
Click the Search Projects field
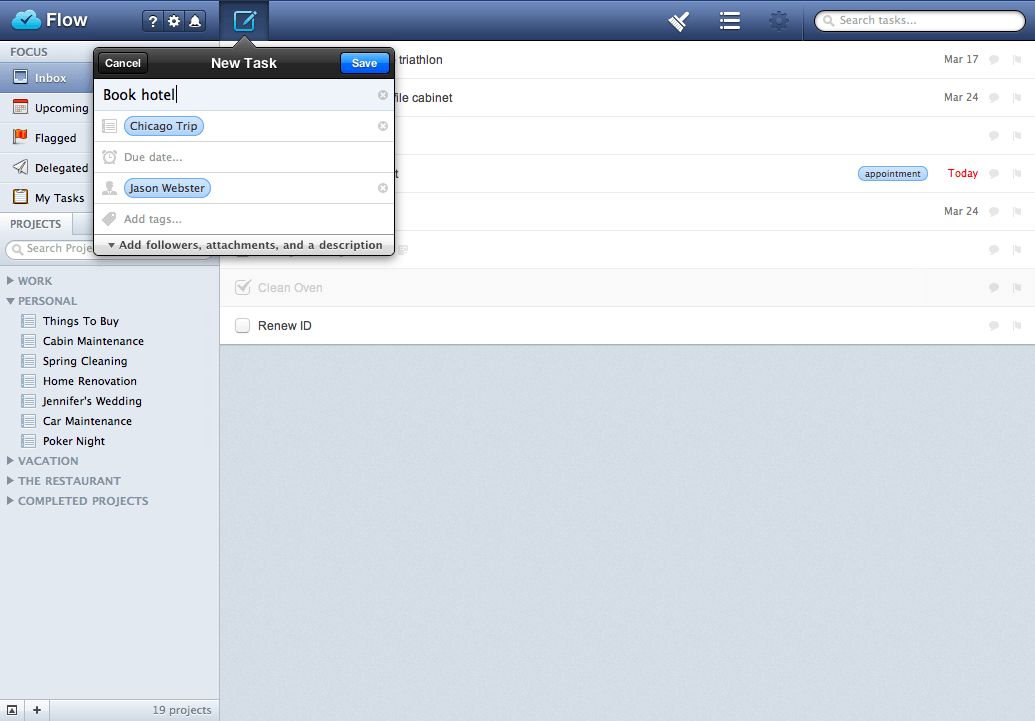pyautogui.click(x=50, y=249)
